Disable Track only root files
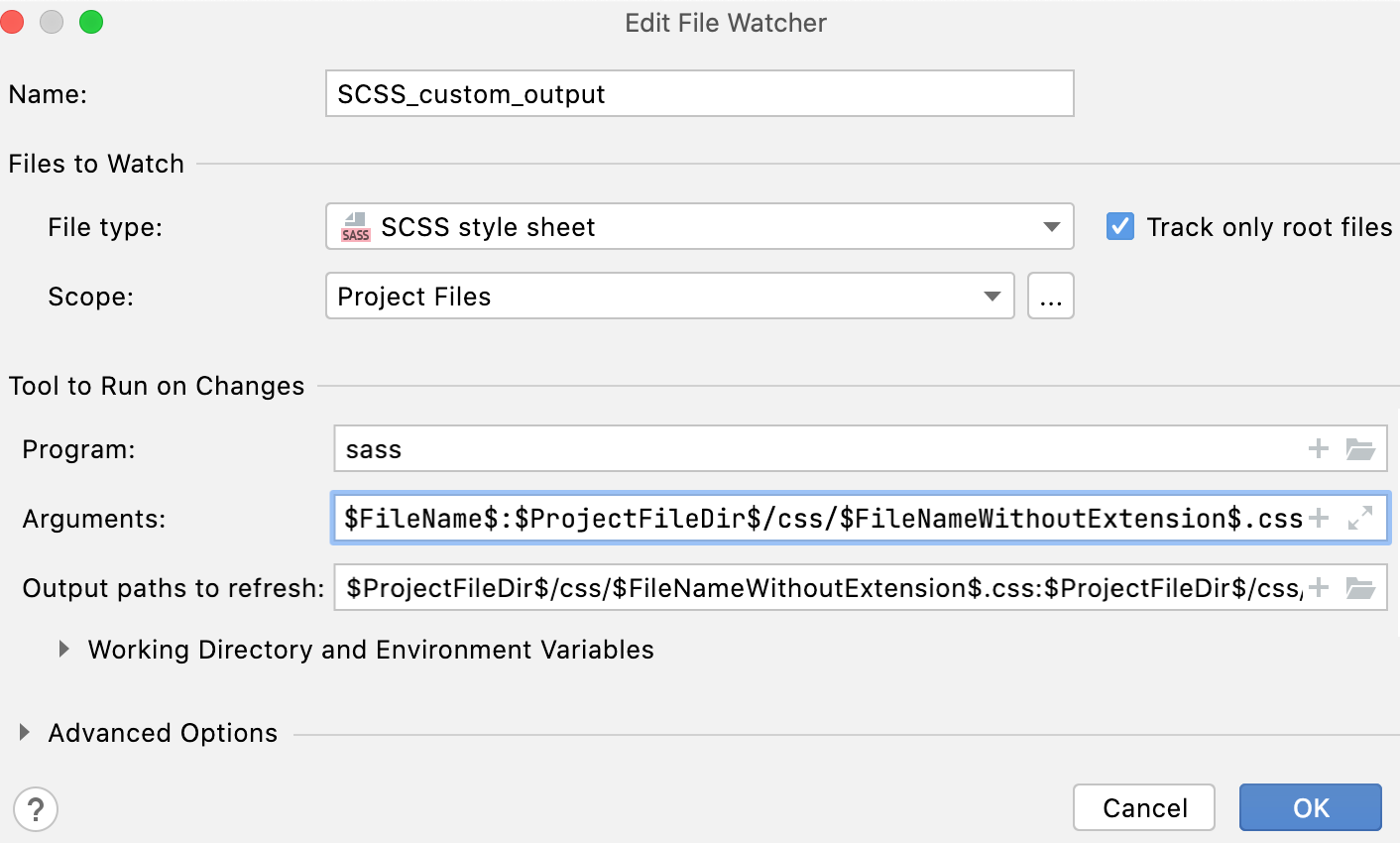1400x843 pixels. [1119, 226]
